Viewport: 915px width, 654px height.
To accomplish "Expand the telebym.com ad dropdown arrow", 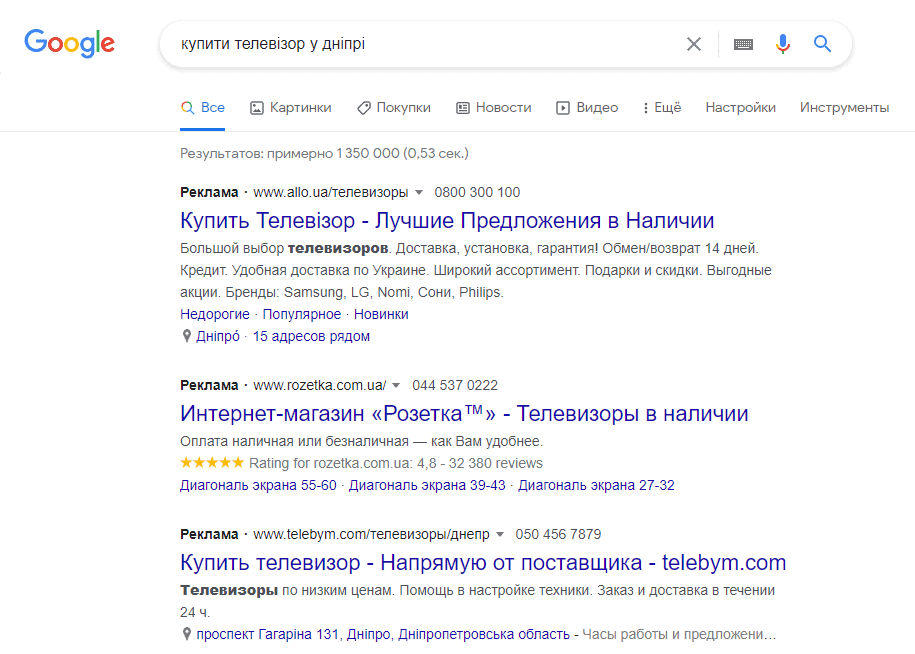I will 500,534.
